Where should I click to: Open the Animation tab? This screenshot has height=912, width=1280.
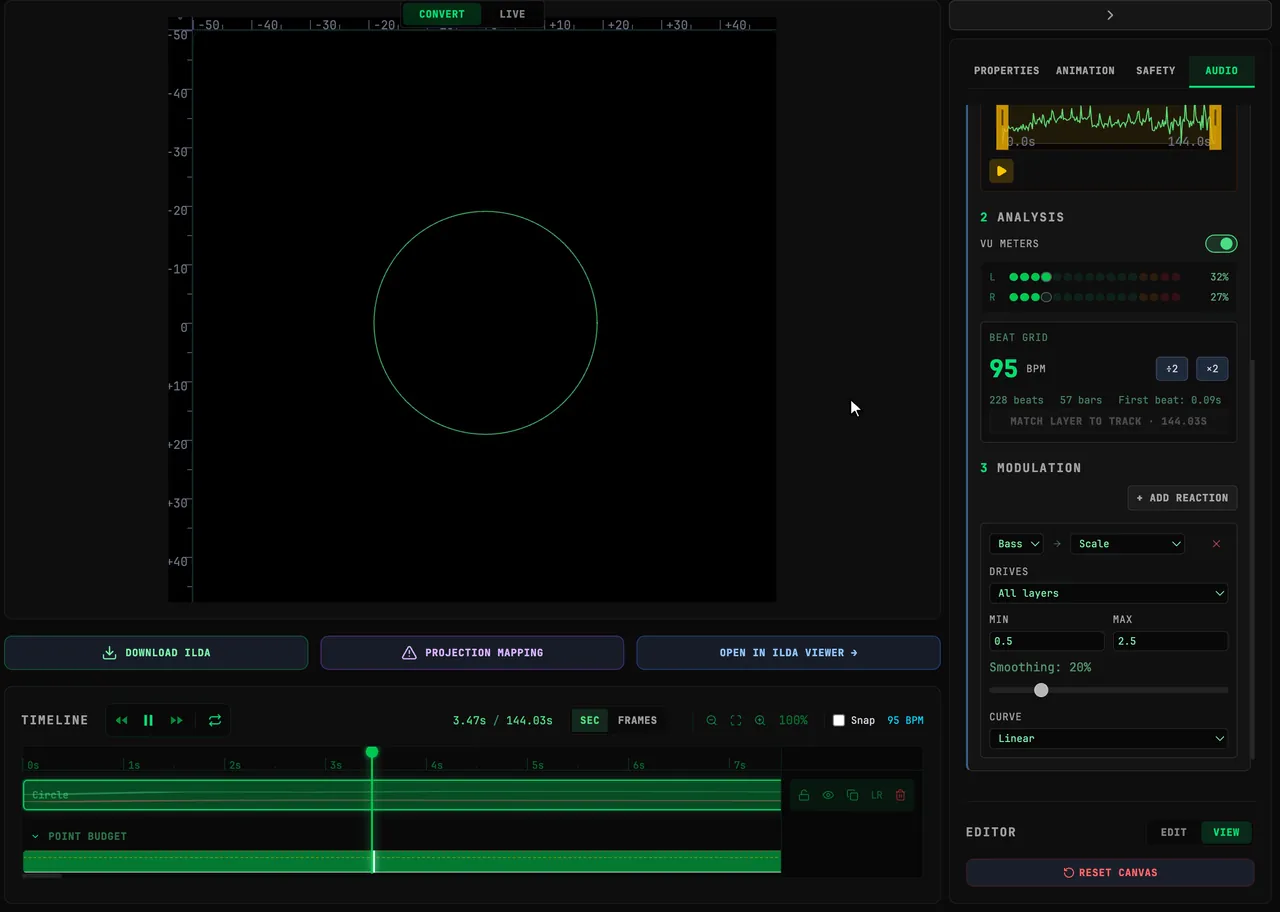tap(1085, 71)
